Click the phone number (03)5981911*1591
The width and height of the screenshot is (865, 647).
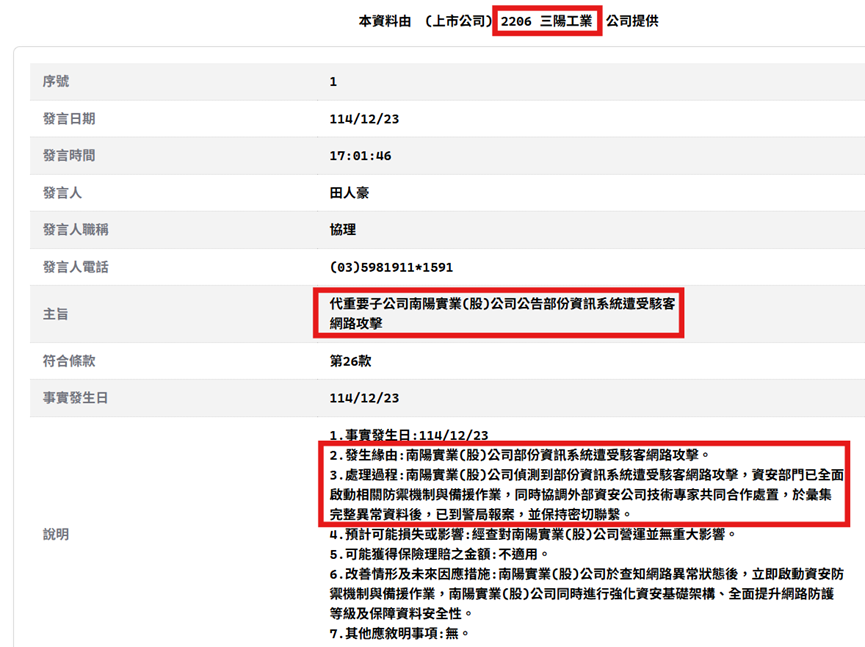coord(391,267)
